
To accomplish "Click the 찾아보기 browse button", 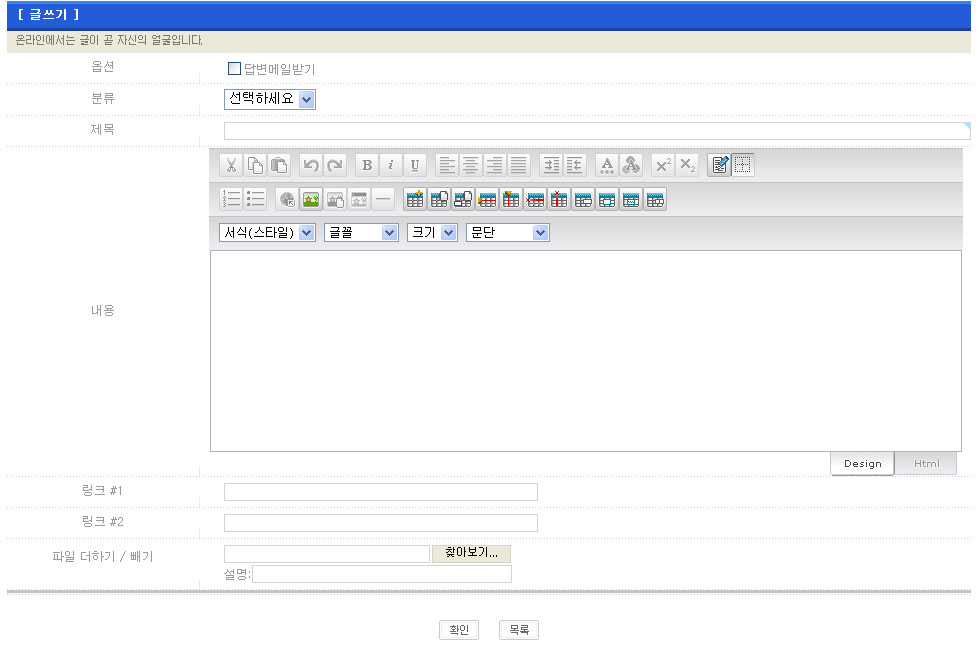I will click(x=471, y=553).
